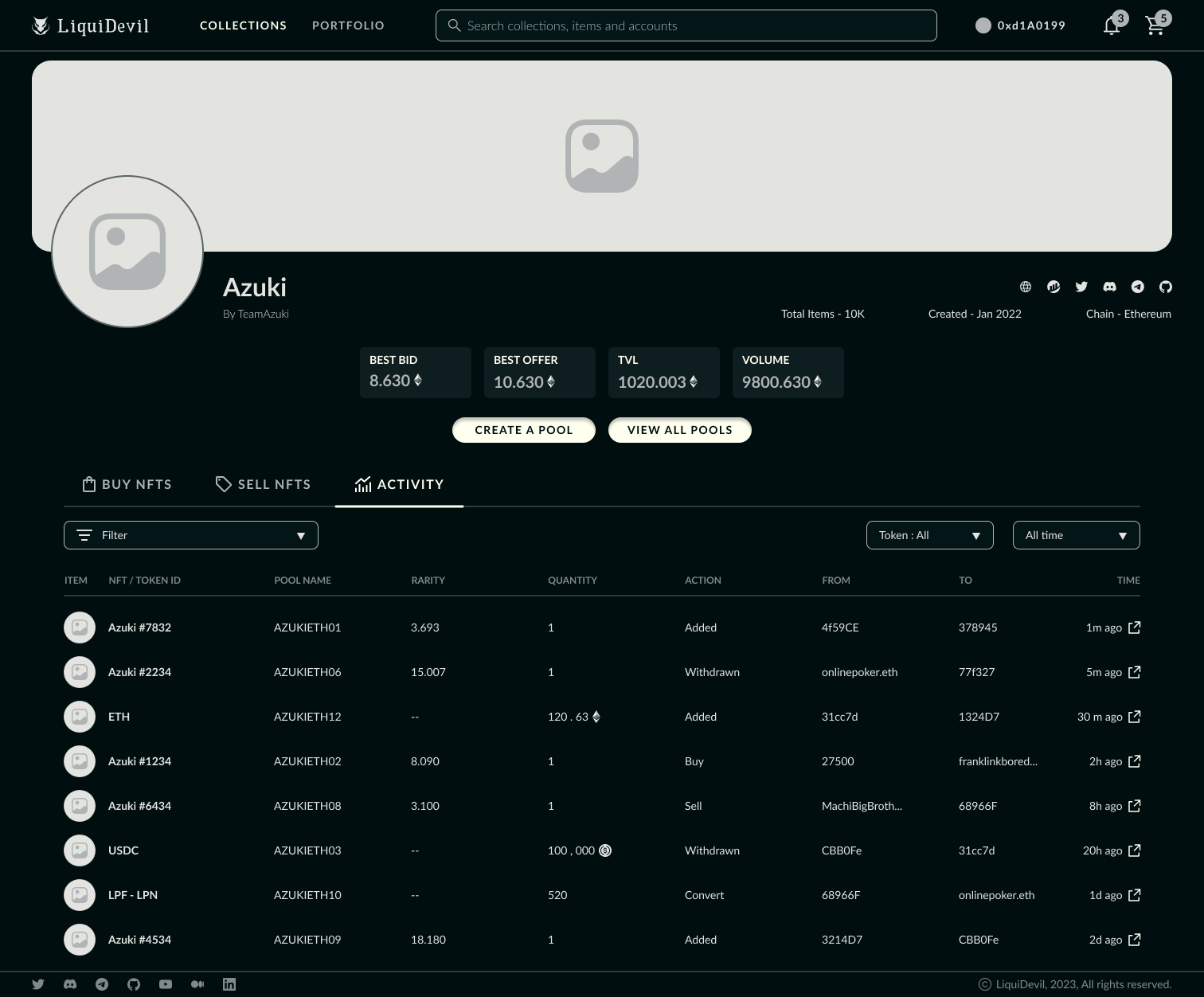1204x997 pixels.
Task: Click the wallet avatar next to 0xd1A0199
Action: [x=983, y=25]
